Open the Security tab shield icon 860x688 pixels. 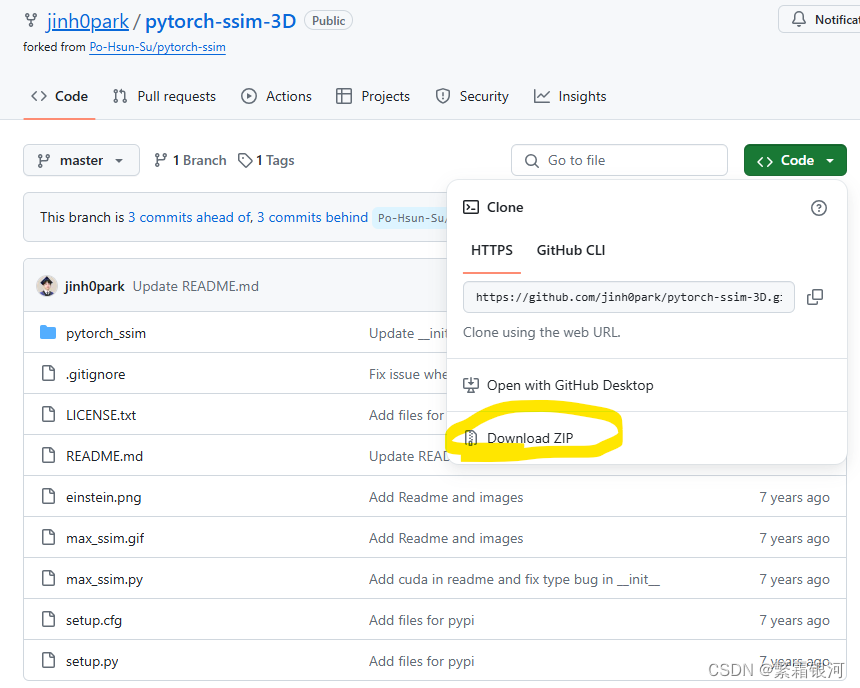click(x=441, y=96)
